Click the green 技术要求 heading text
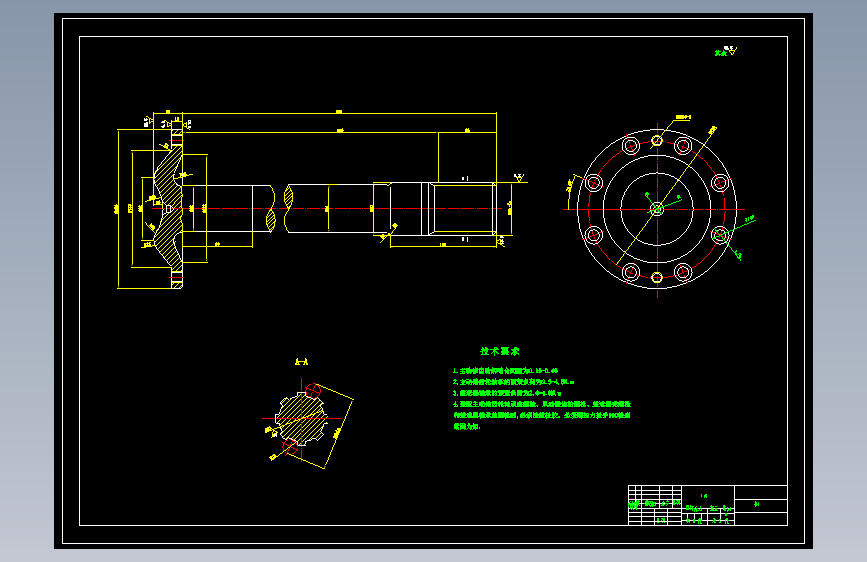The image size is (867, 562). (500, 351)
